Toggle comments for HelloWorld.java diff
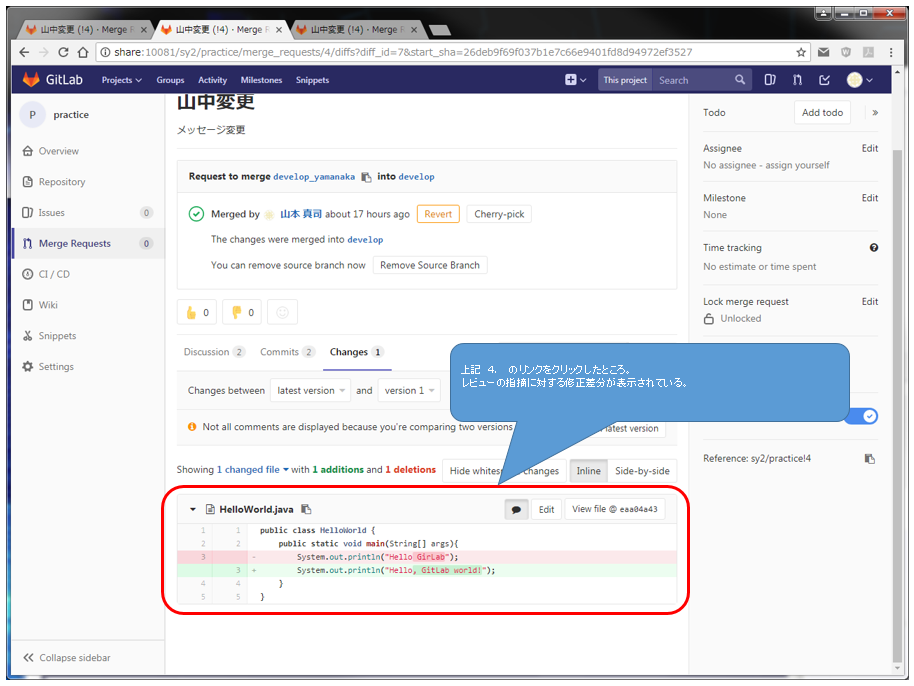The image size is (914, 686). click(516, 509)
